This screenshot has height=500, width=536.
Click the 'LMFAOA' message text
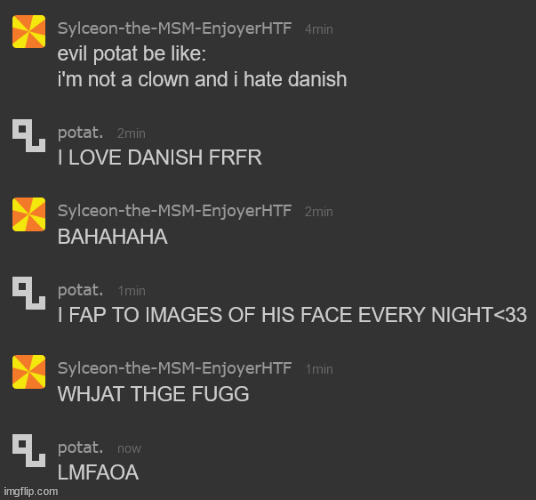tap(98, 473)
